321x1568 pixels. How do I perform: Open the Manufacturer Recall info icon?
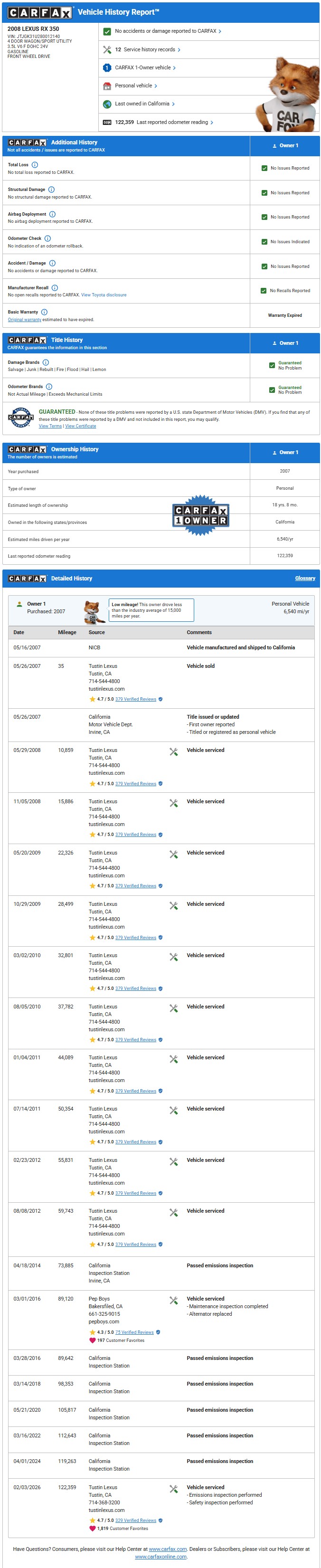(55, 288)
